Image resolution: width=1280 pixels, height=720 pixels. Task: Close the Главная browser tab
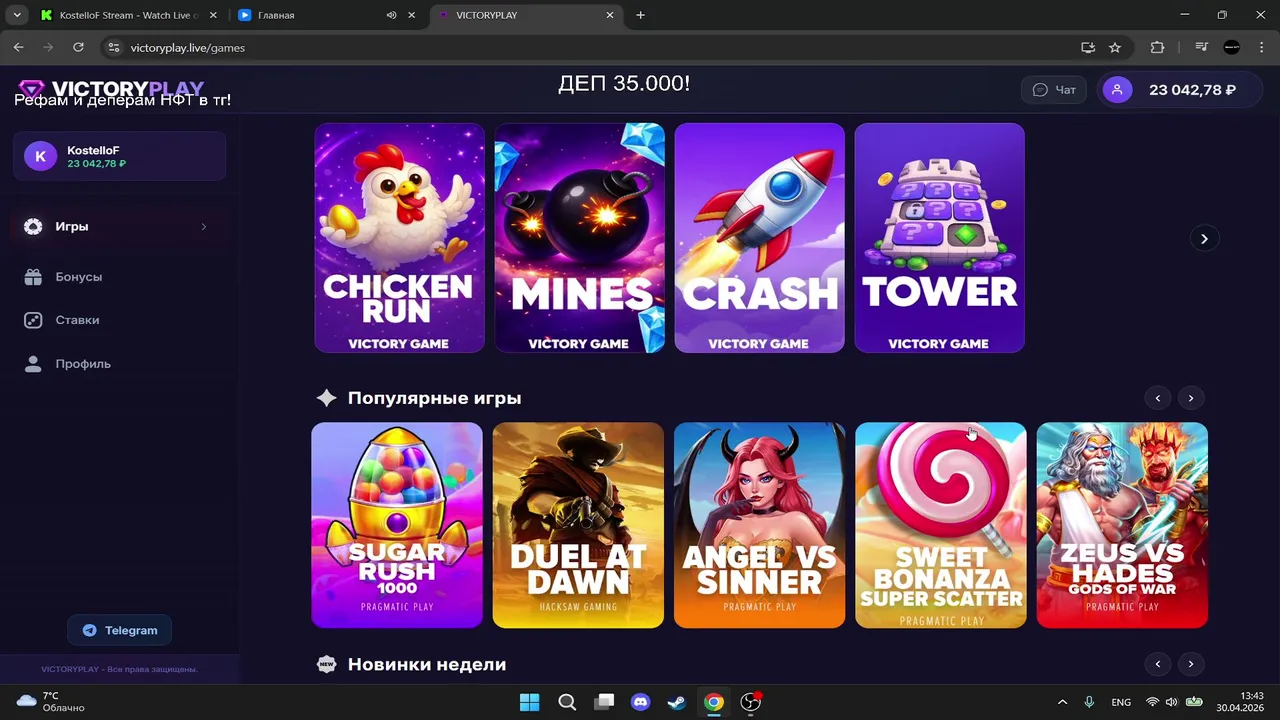411,15
